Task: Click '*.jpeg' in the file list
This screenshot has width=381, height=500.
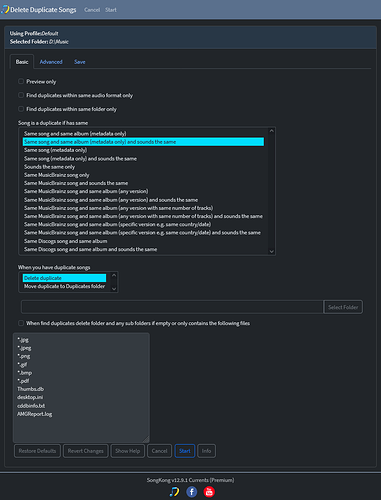Action: click(x=24, y=348)
